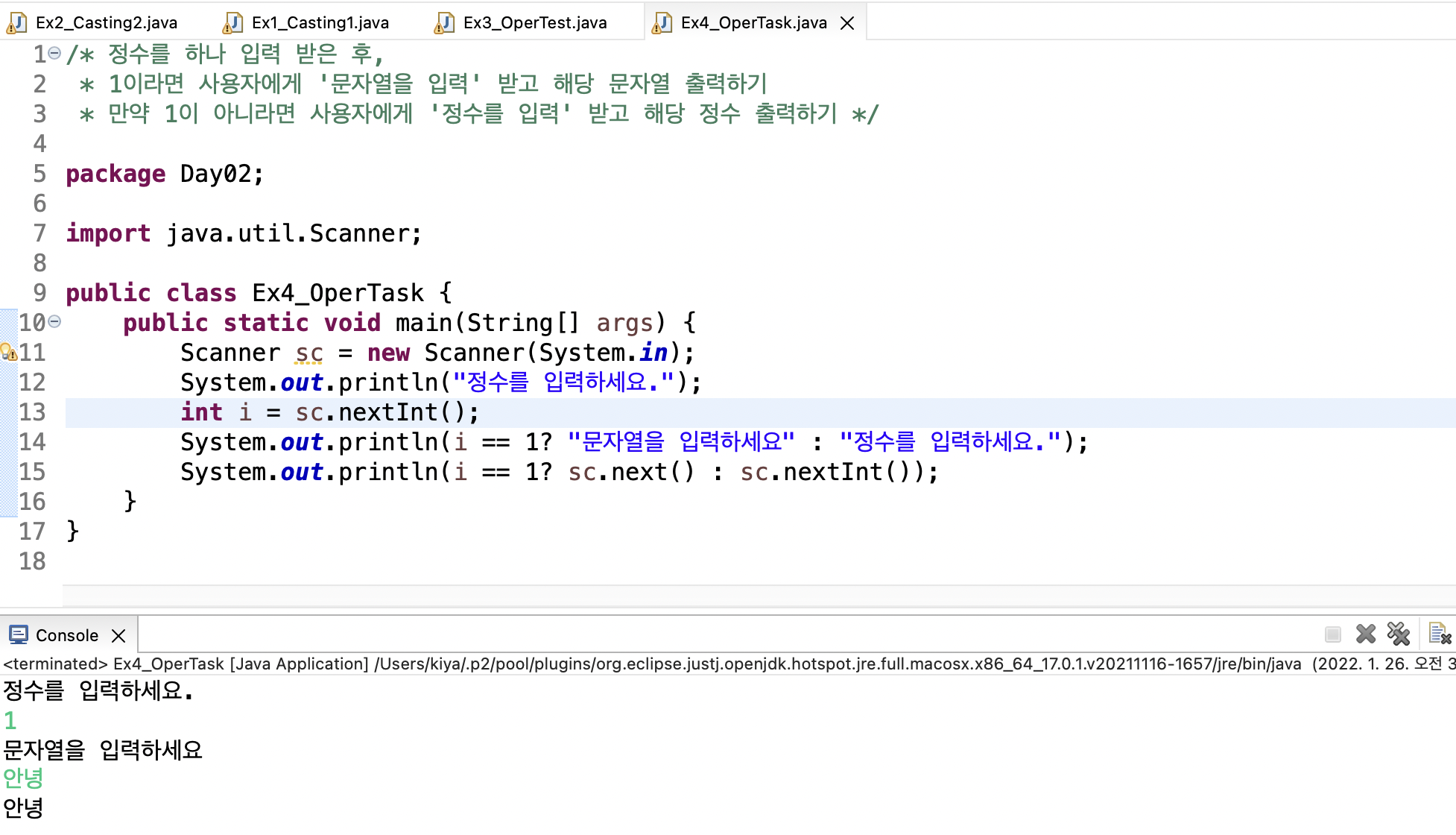
Task: Click the Console monitor icon
Action: coord(19,634)
